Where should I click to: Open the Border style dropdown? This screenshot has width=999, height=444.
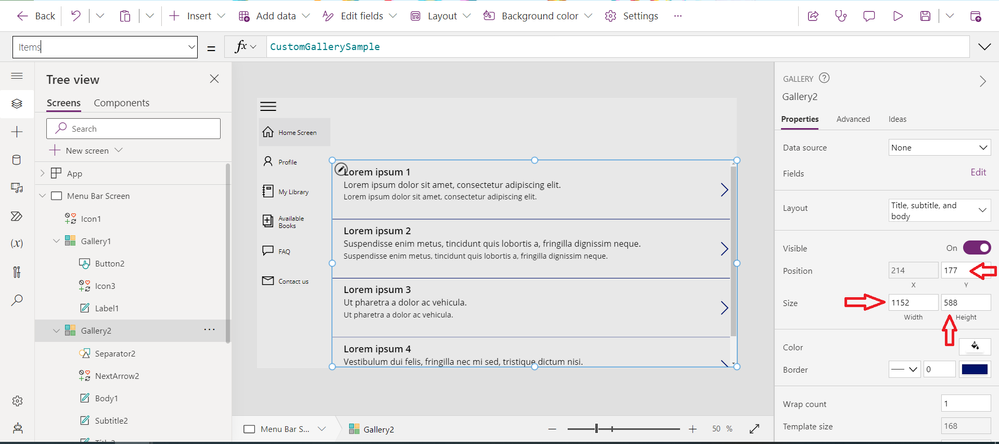pos(904,369)
